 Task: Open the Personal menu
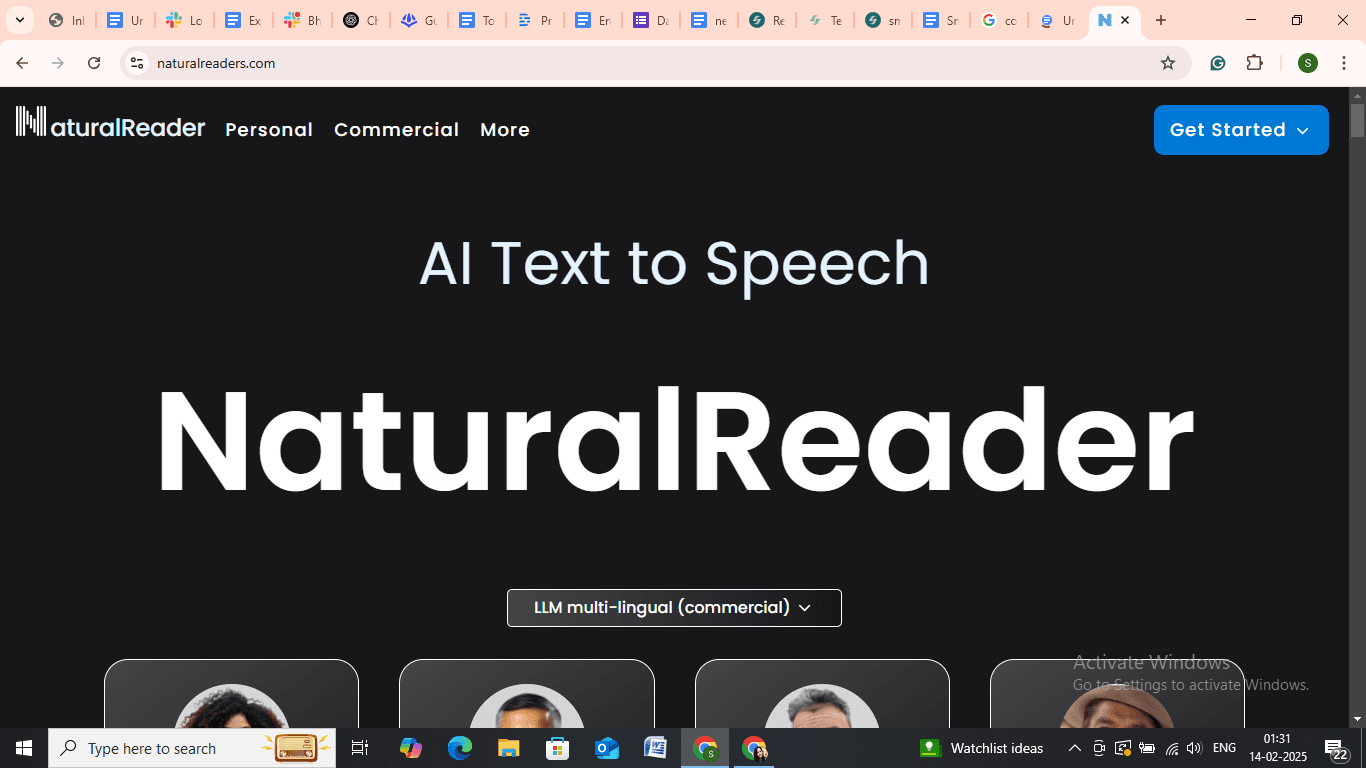coord(269,130)
